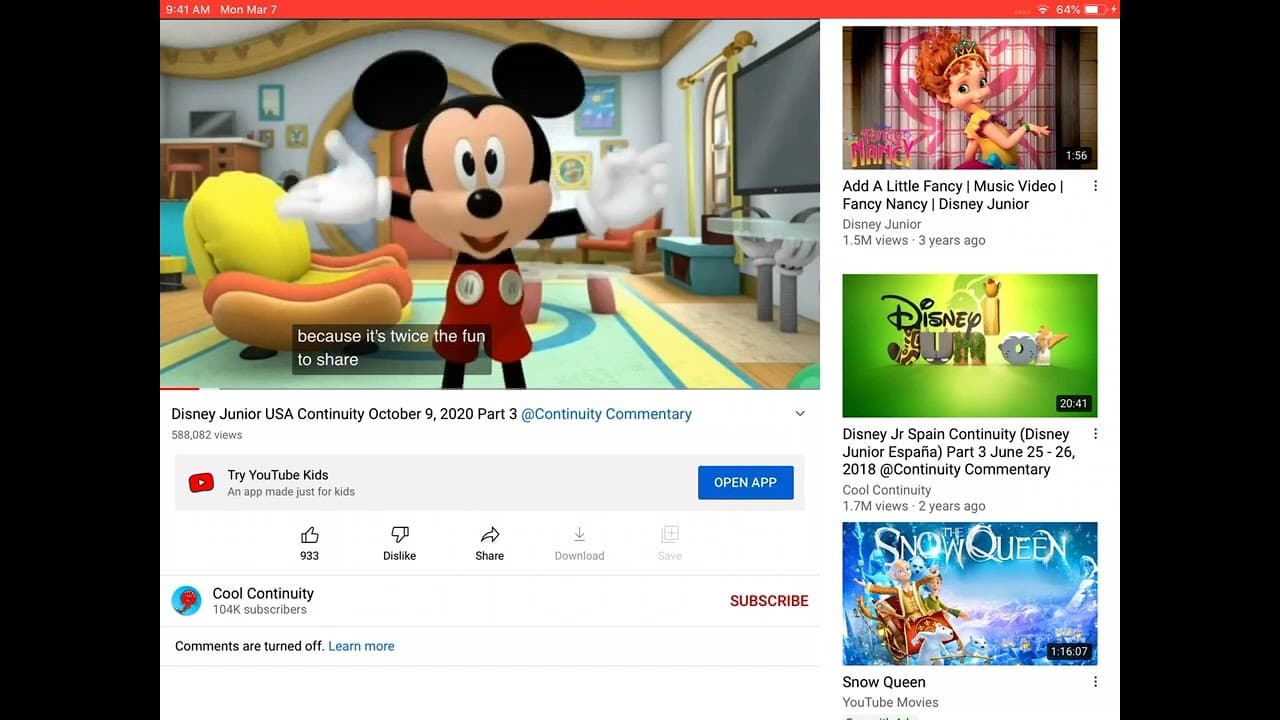Image resolution: width=1280 pixels, height=720 pixels.
Task: Open the Share arrow option
Action: point(490,535)
